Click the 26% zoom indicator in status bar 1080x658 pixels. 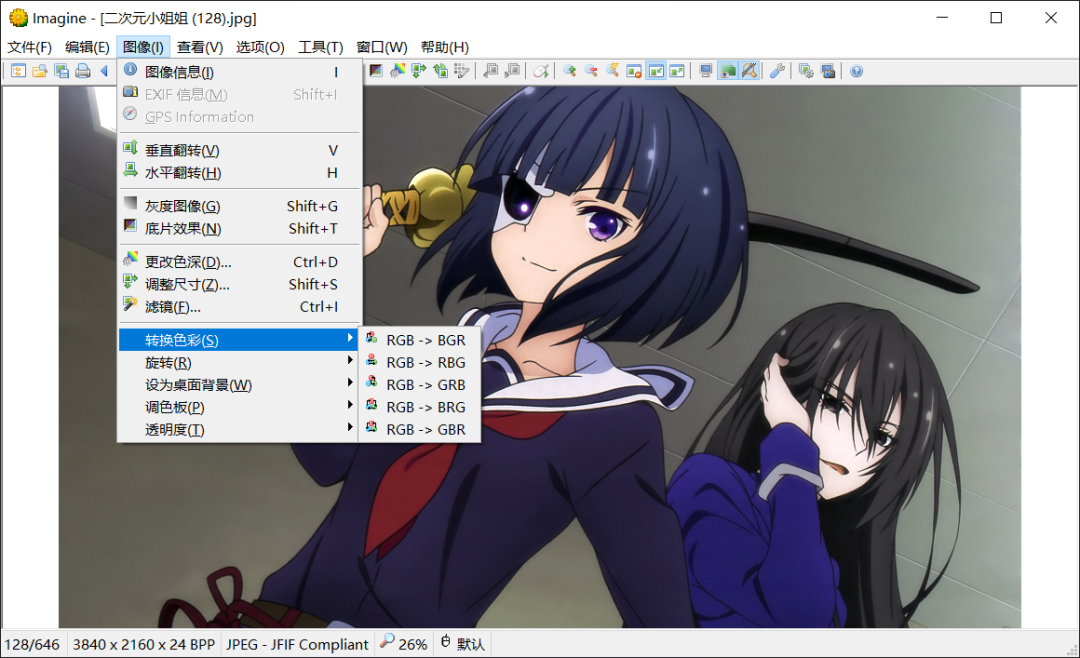(x=404, y=644)
